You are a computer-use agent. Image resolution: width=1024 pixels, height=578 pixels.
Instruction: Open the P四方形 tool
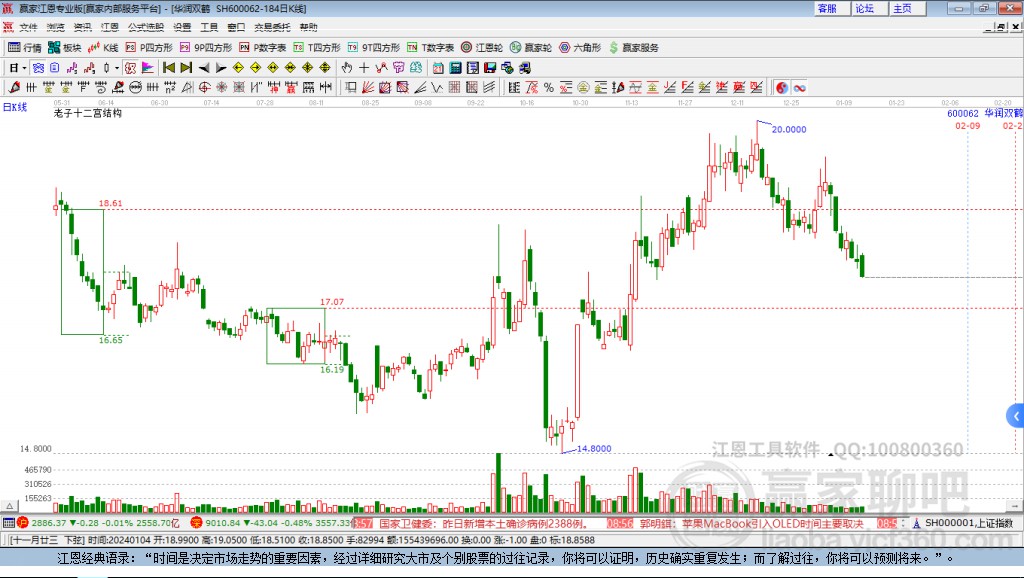click(x=149, y=47)
